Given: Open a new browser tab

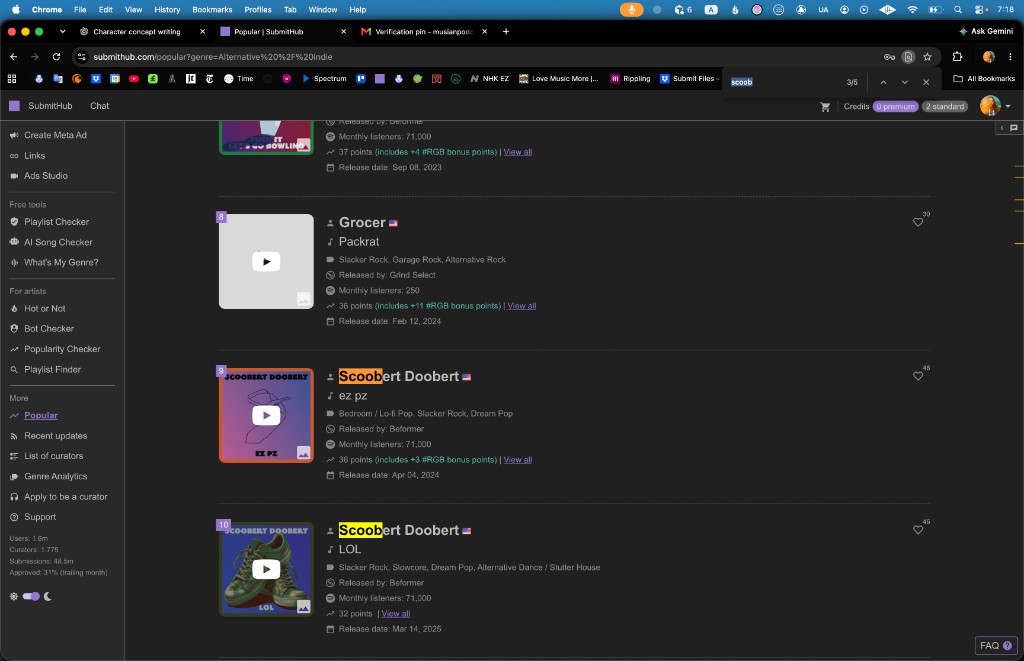Looking at the screenshot, I should click(505, 31).
